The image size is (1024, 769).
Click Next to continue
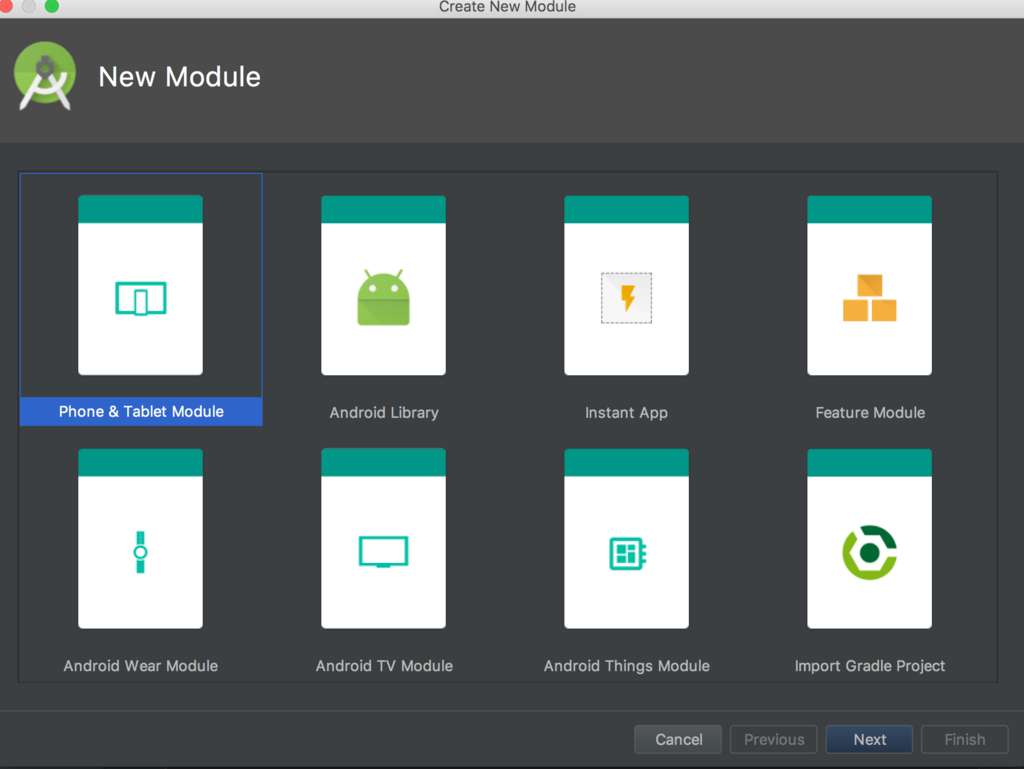pos(869,739)
